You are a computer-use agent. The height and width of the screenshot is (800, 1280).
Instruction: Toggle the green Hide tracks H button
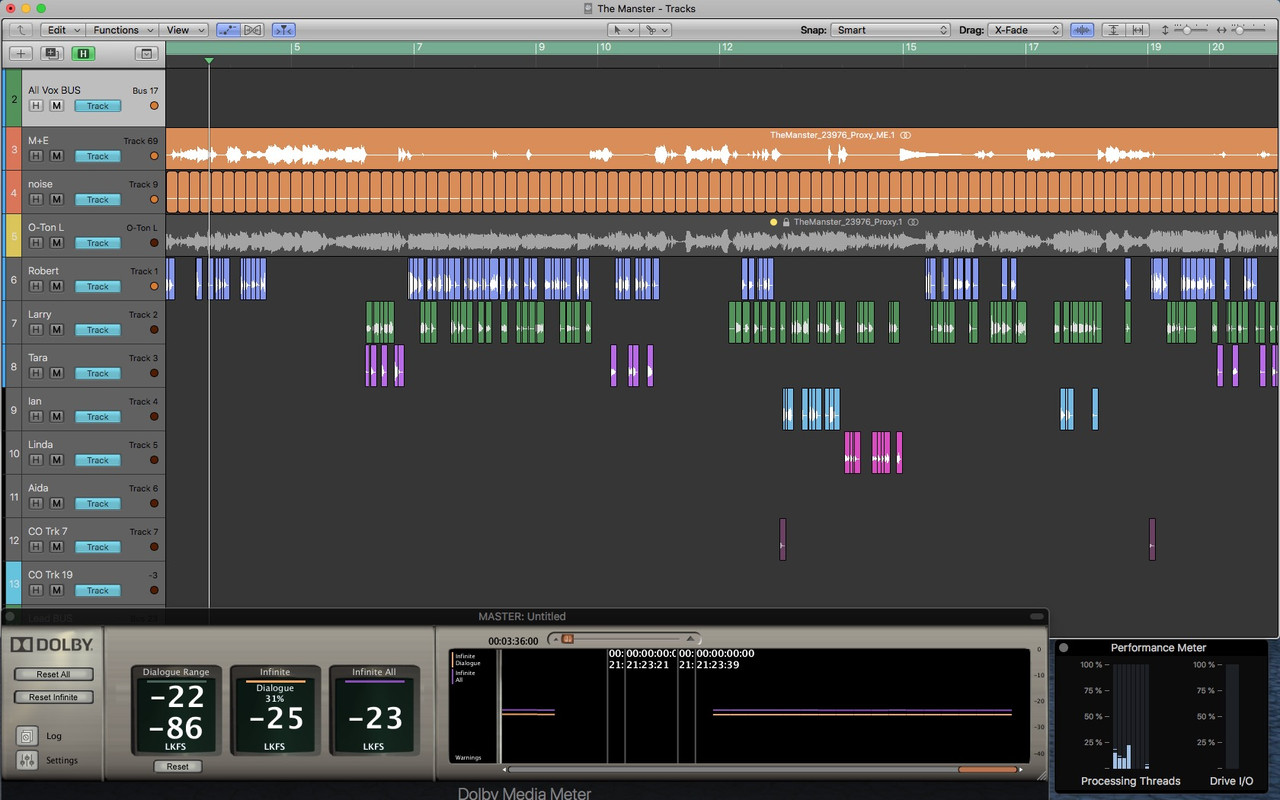click(83, 53)
